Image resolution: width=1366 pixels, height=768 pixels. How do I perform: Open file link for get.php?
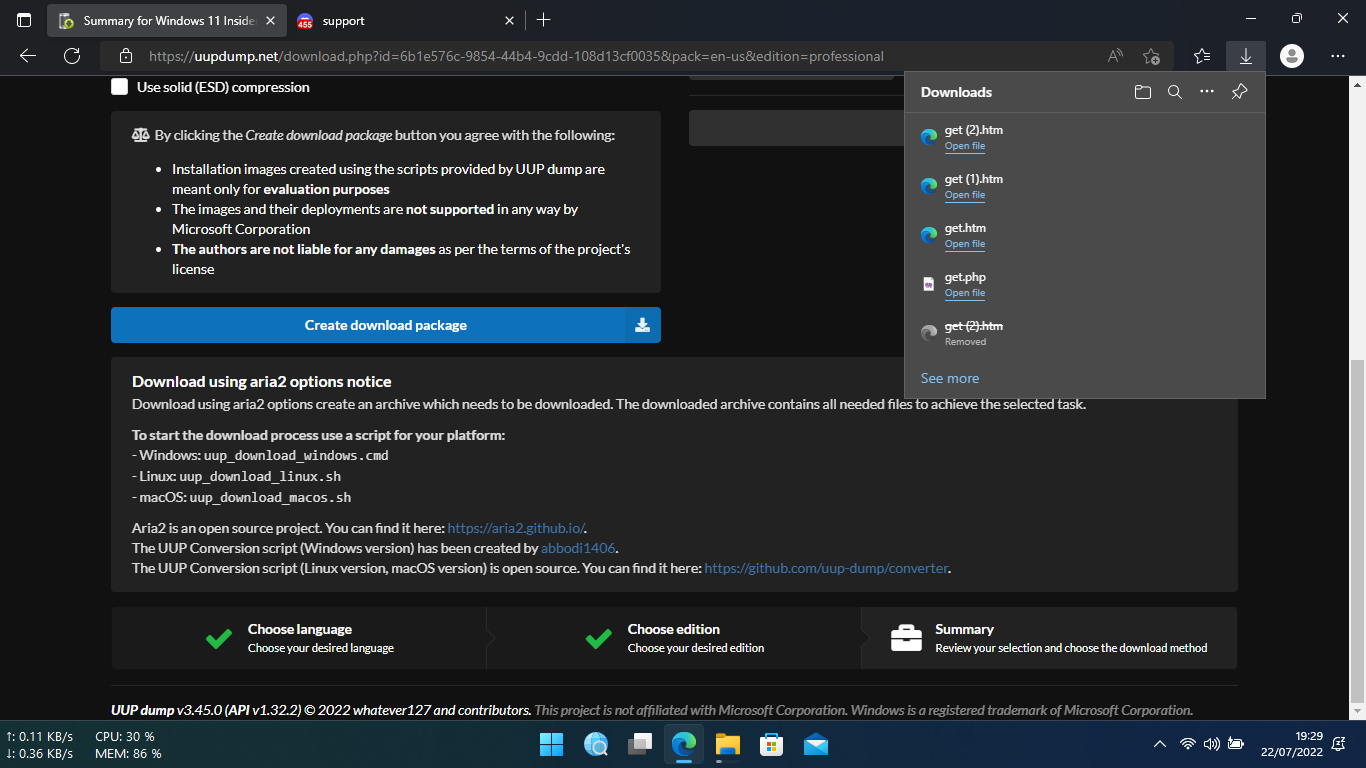coord(965,293)
